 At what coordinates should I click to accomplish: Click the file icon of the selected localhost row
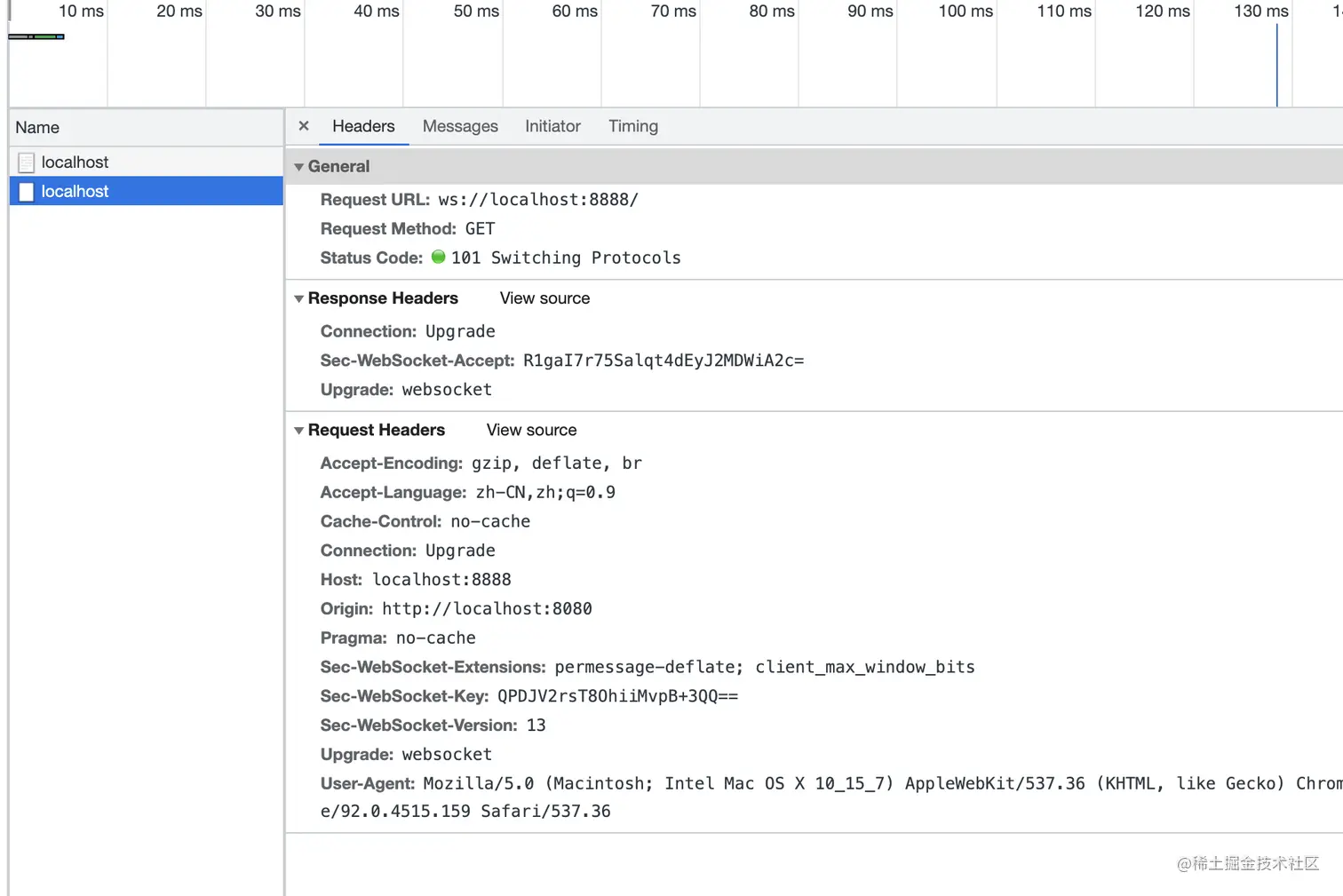click(x=27, y=192)
